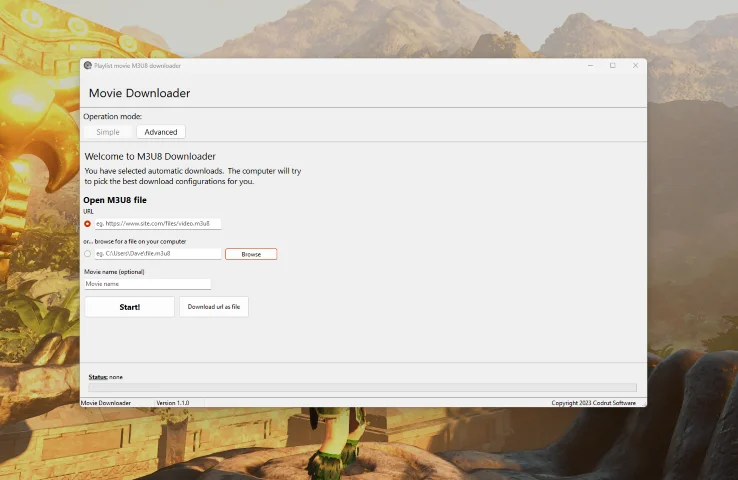The image size is (738, 480).
Task: Focus the Movie name input field
Action: pyautogui.click(x=147, y=284)
